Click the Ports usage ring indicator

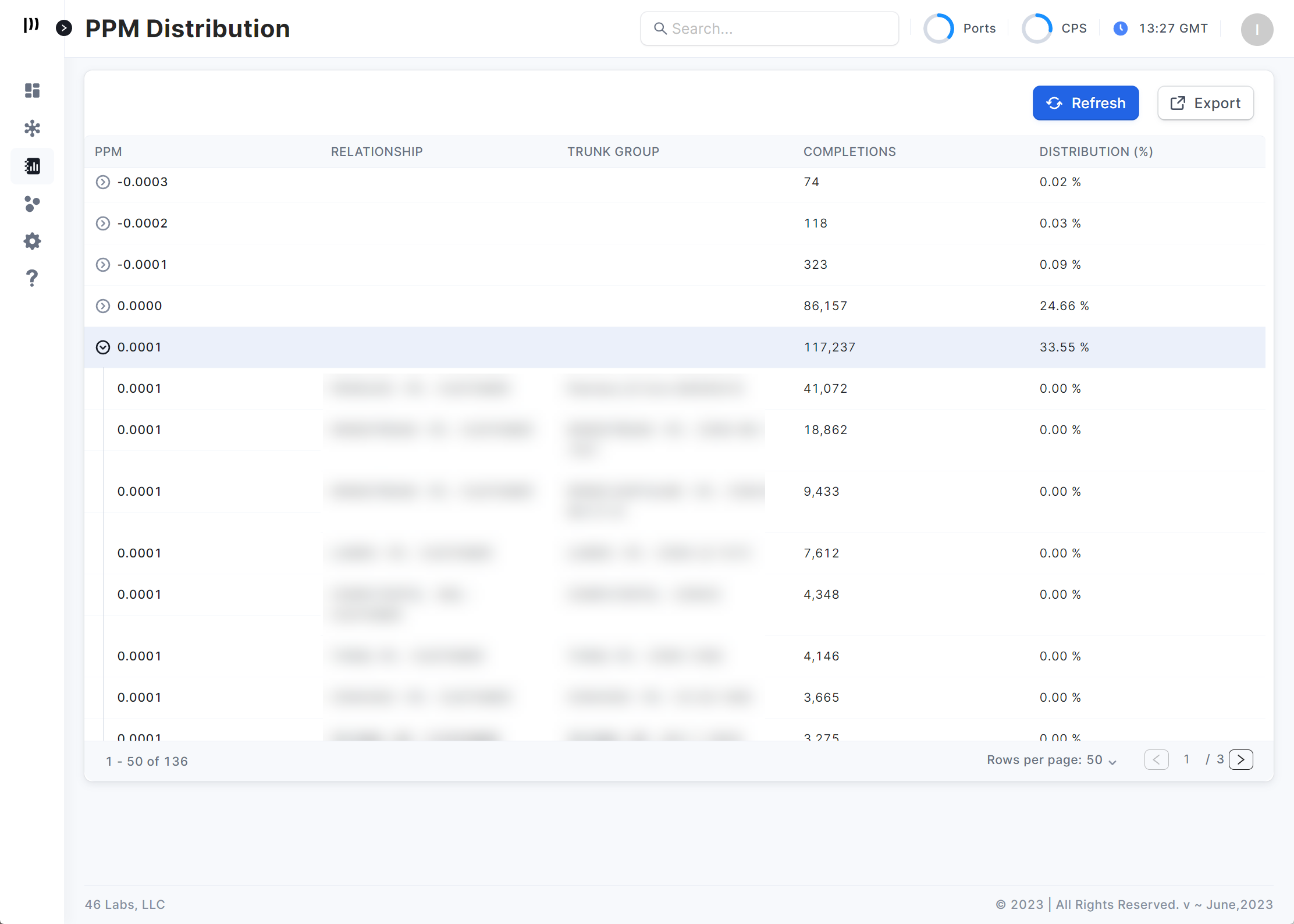pyautogui.click(x=938, y=29)
